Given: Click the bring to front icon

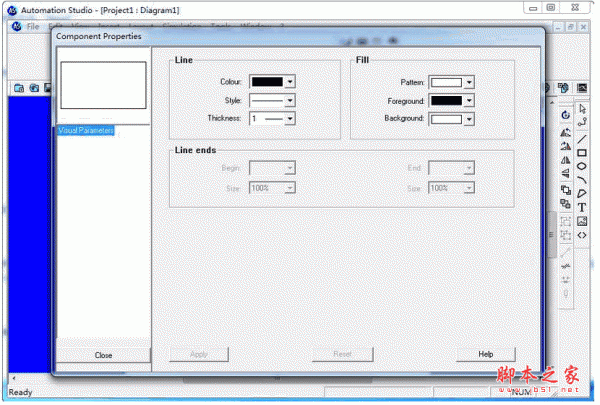Looking at the screenshot, I should (x=566, y=190).
